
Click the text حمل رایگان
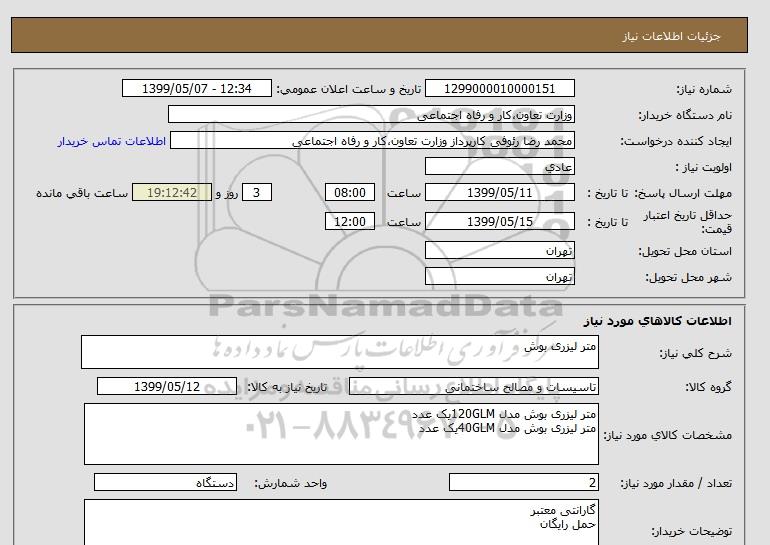pos(568,524)
